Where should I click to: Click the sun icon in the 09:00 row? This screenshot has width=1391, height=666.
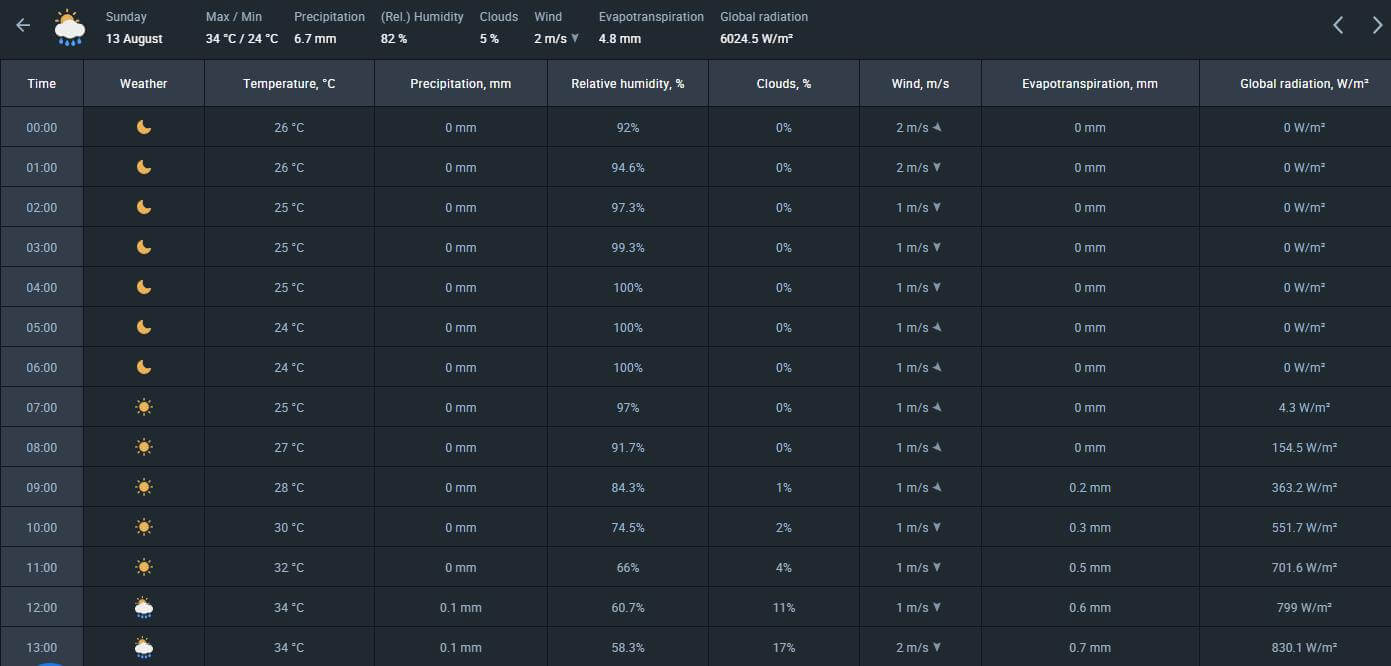(144, 487)
